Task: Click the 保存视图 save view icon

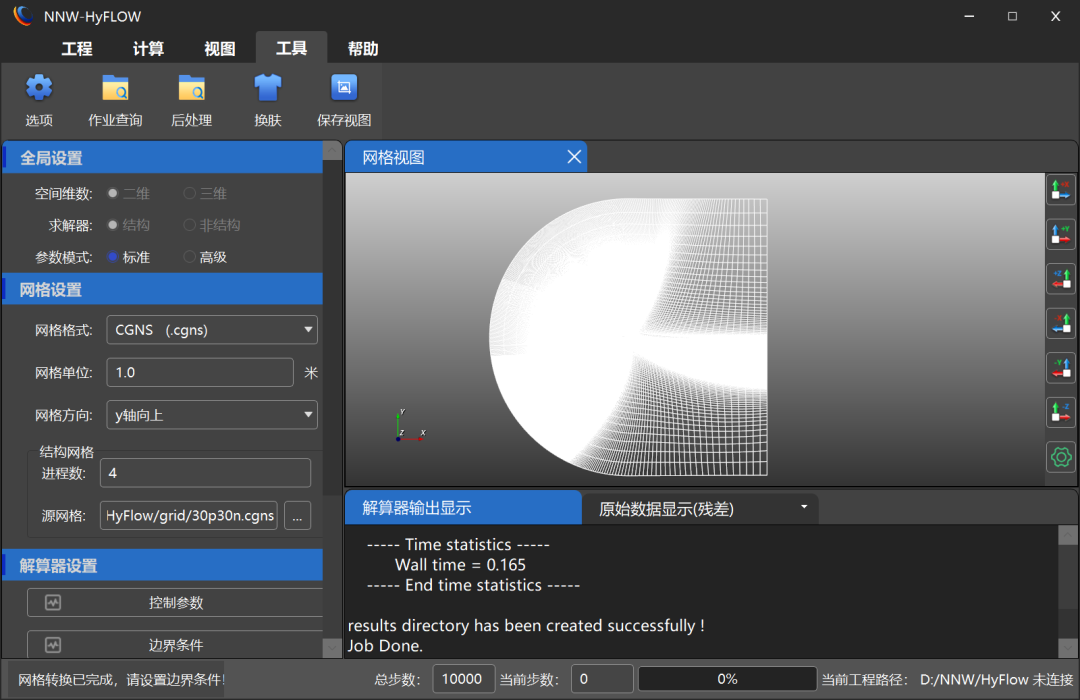Action: click(x=343, y=100)
